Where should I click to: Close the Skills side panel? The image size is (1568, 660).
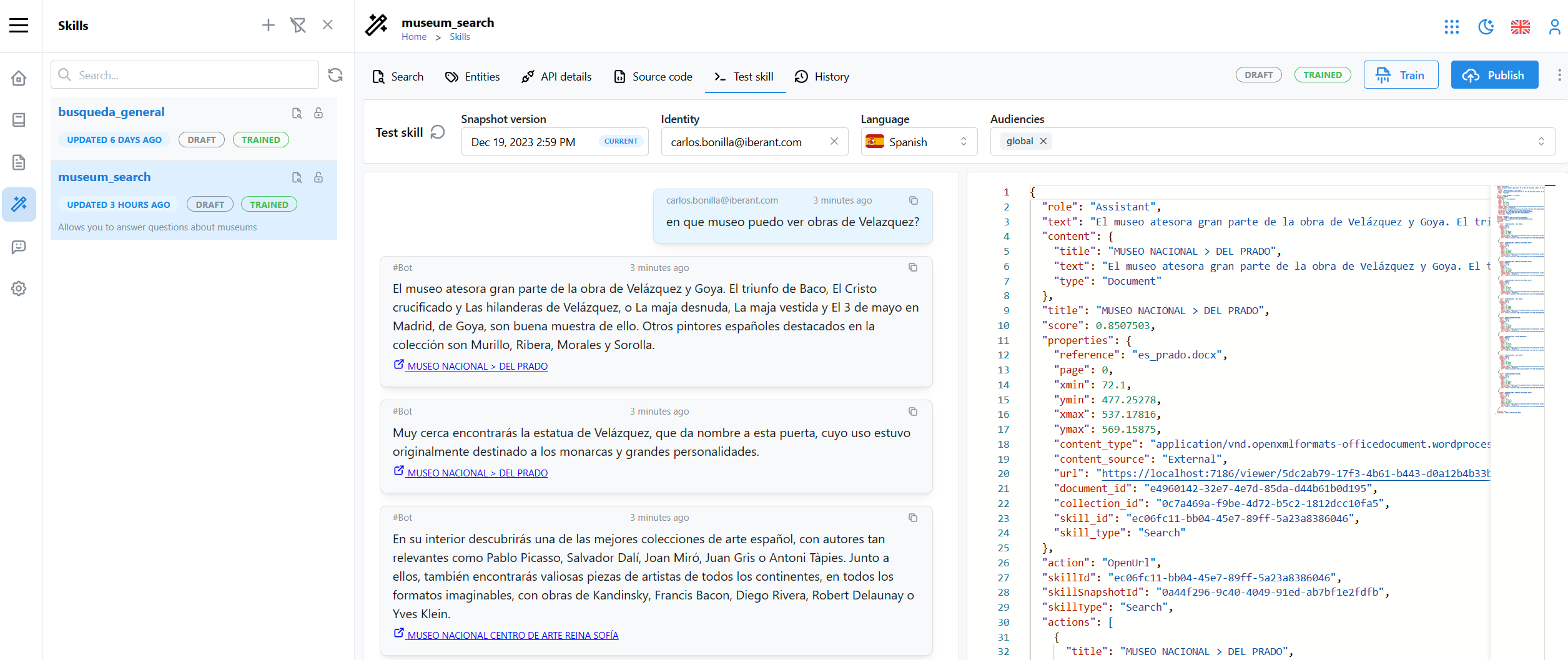pos(328,25)
